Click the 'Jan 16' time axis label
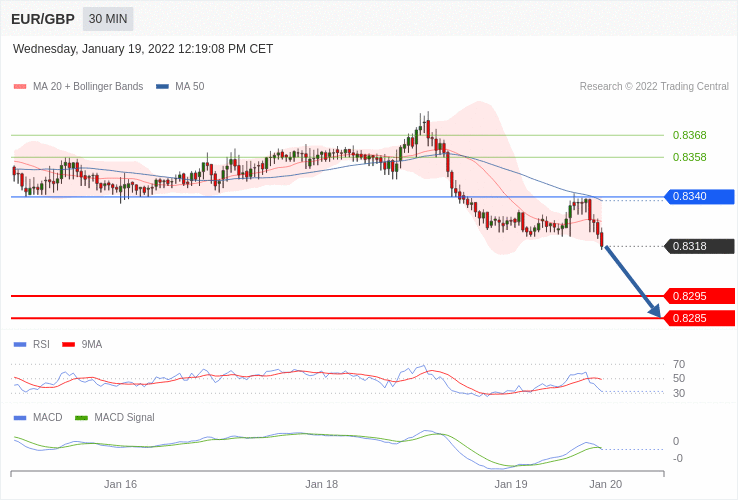Screen dimensions: 738x500 [x=120, y=484]
